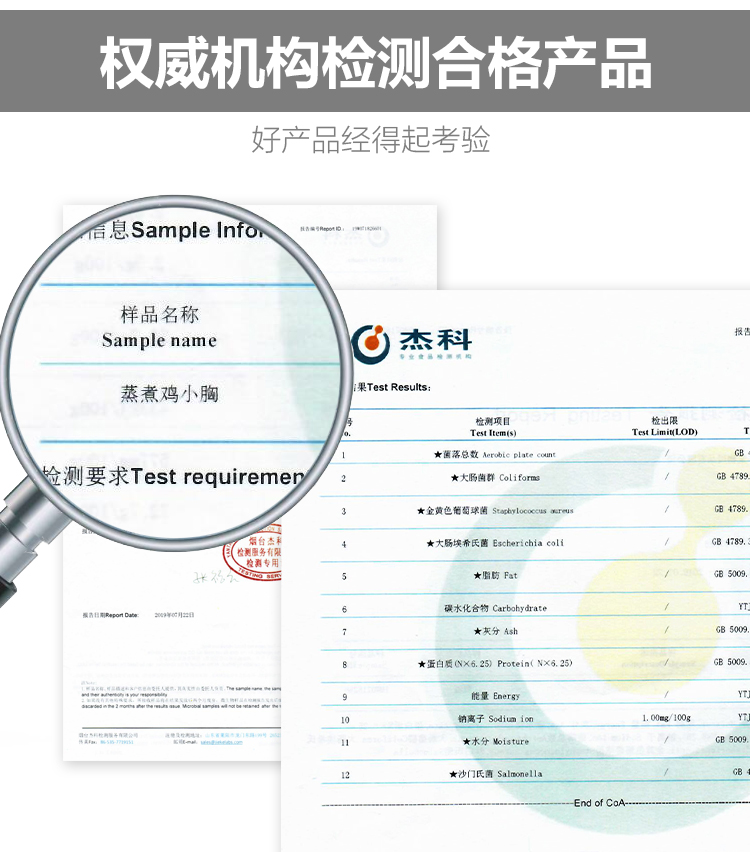Click the 'Test Results:' label
Image resolution: width=750 pixels, height=852 pixels.
pyautogui.click(x=391, y=387)
